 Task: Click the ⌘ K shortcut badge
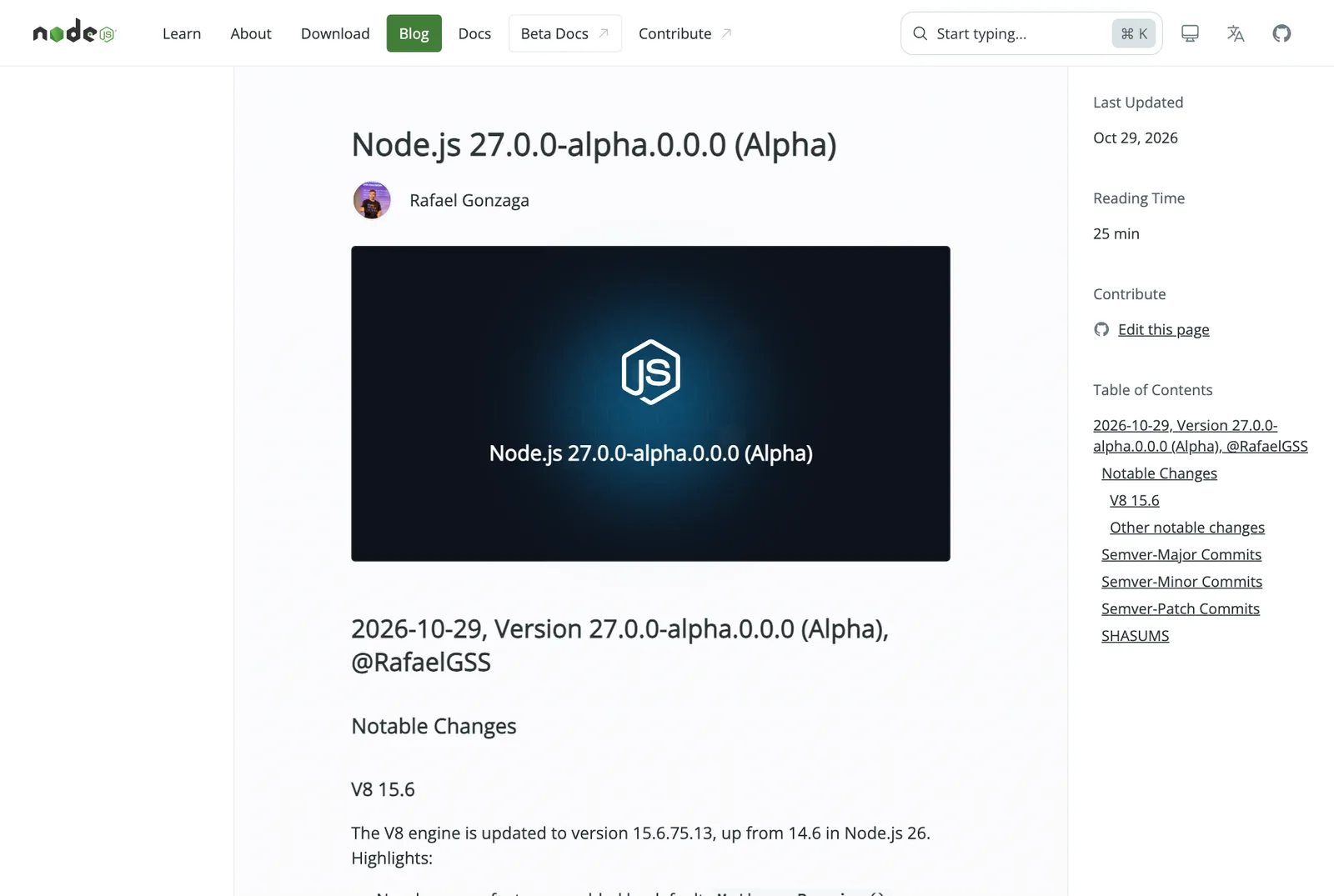click(1134, 33)
